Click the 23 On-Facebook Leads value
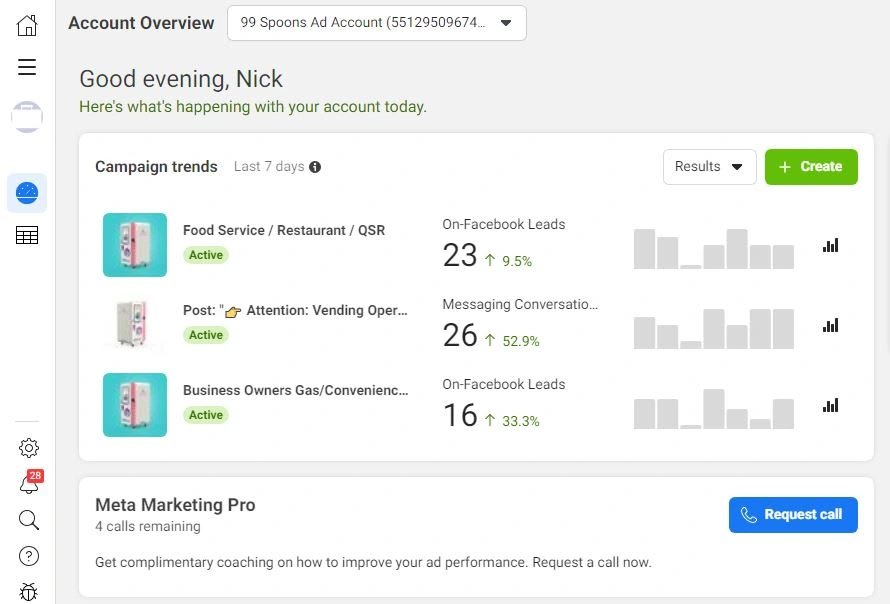Image resolution: width=890 pixels, height=604 pixels. [460, 255]
